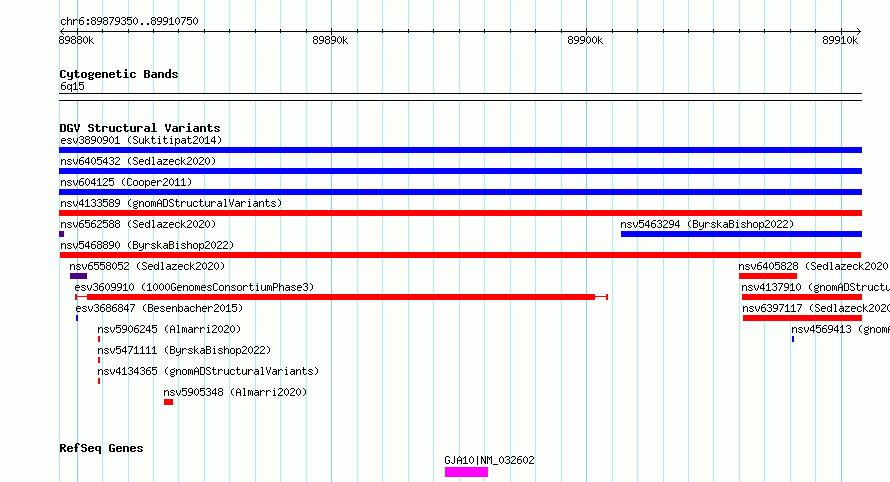Image resolution: width=890 pixels, height=482 pixels.
Task: Click the nsv6562588 (Sedlazeck2020) label
Action: point(138,224)
